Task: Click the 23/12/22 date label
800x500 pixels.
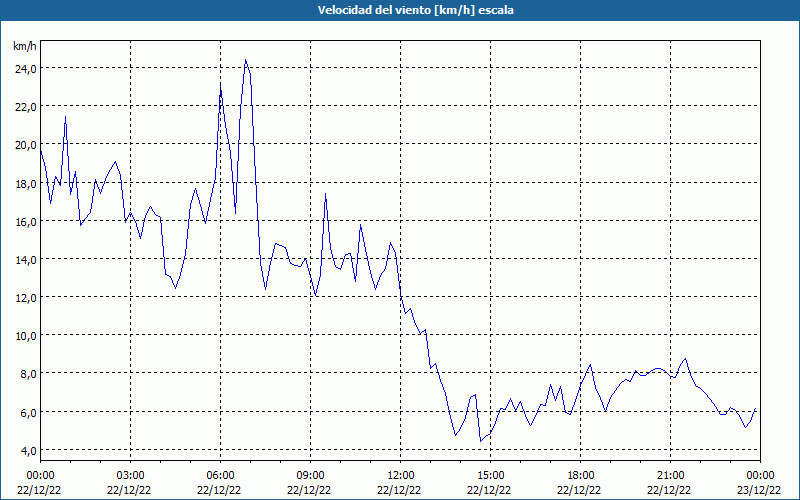Action: pos(760,490)
